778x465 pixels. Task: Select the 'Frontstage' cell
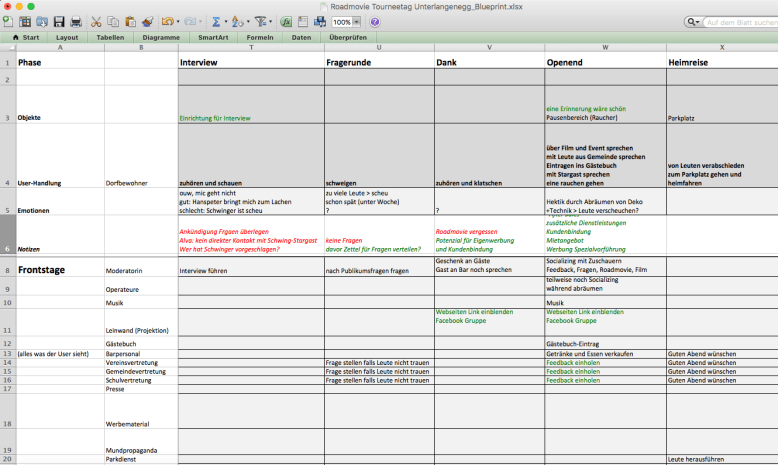[60, 267]
